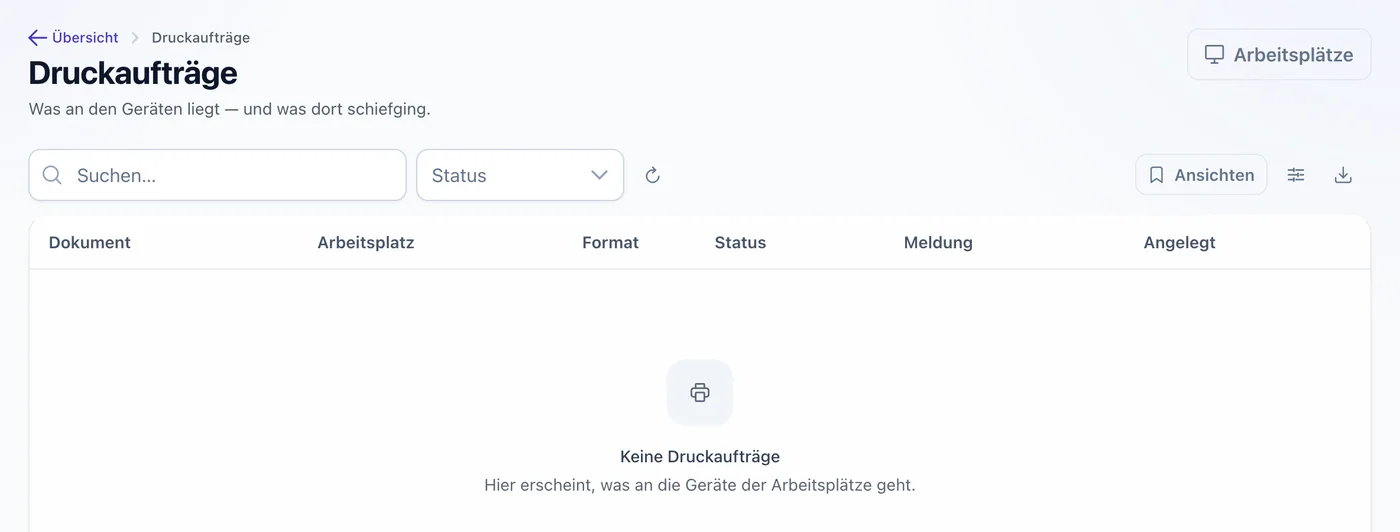
Task: Click the back arrow next to Übersicht
Action: (x=38, y=38)
